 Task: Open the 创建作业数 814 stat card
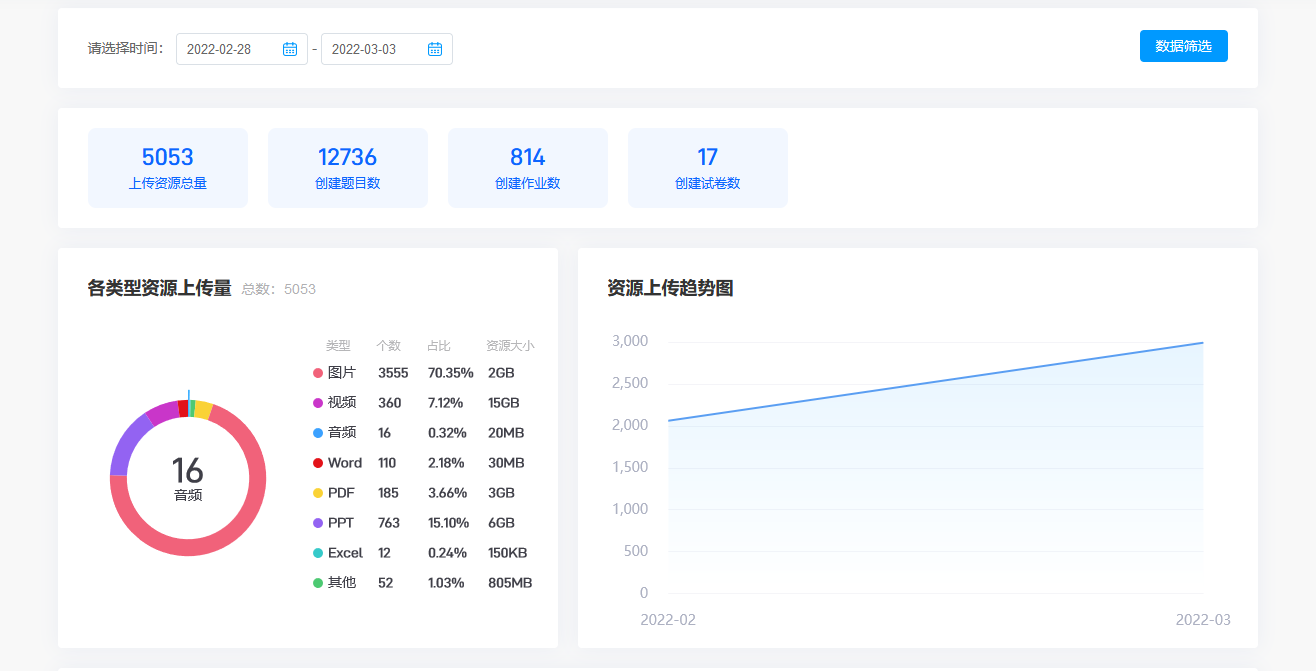[528, 168]
